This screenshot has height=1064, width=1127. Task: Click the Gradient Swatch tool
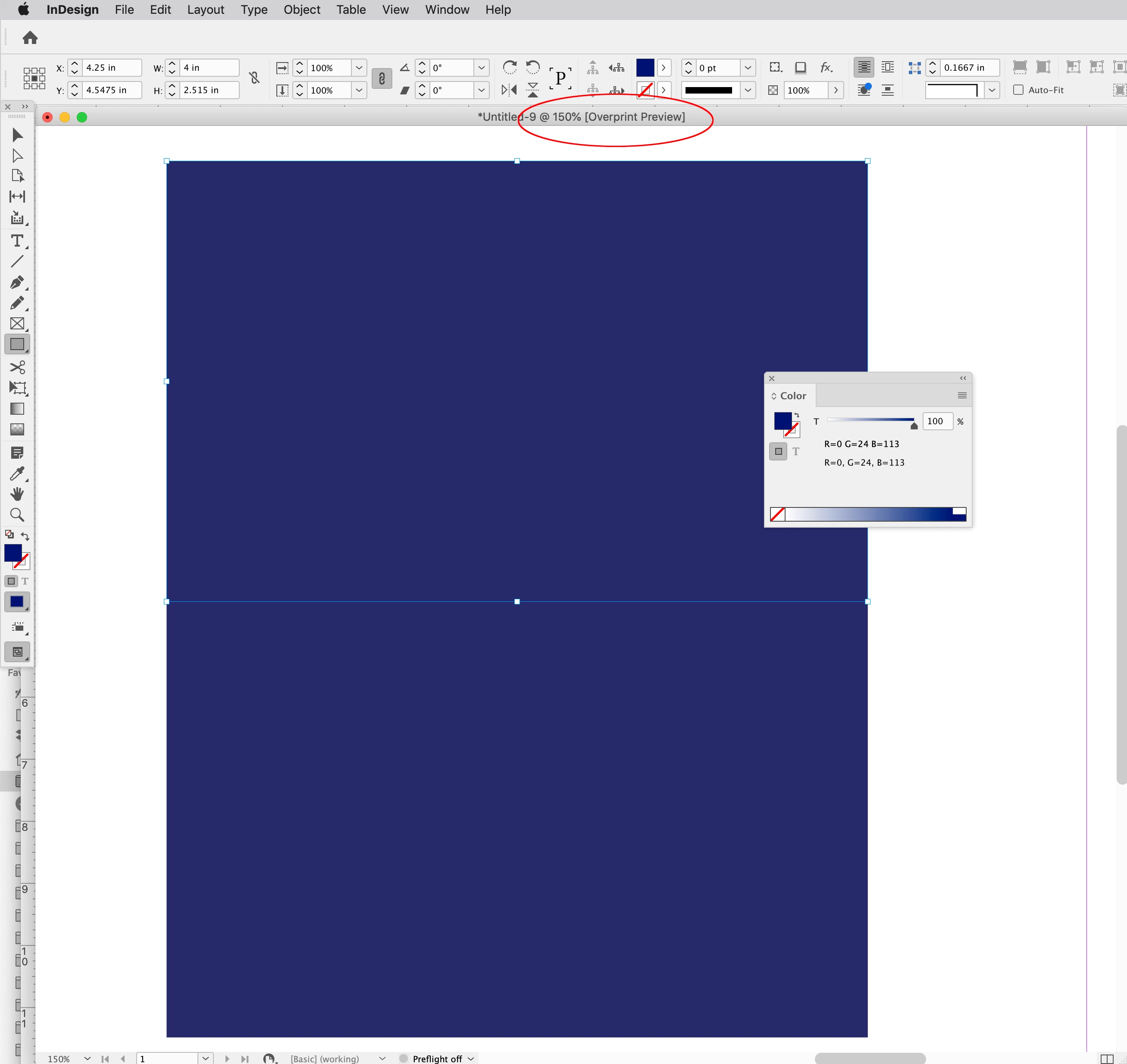[17, 409]
